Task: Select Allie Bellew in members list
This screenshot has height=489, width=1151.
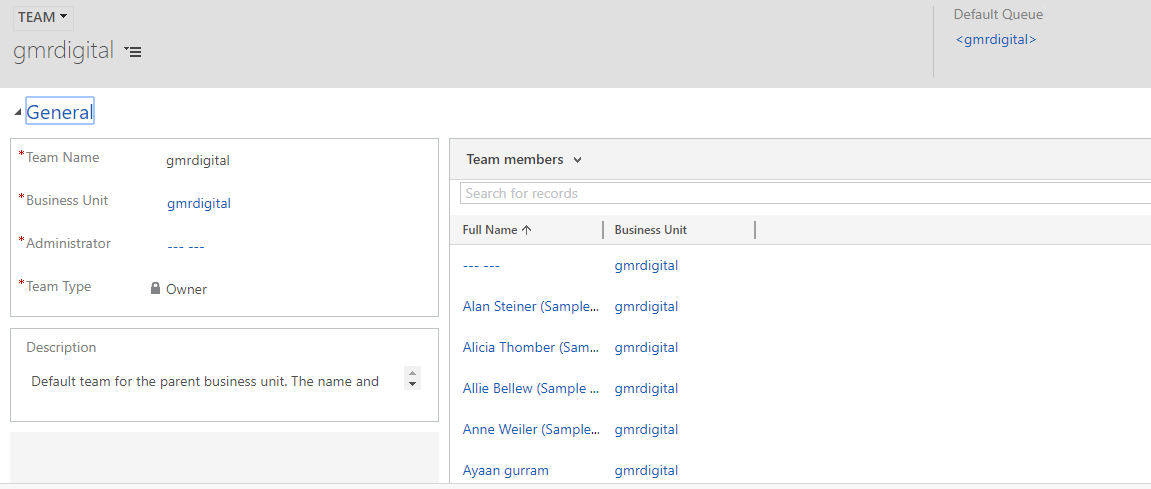Action: 530,389
